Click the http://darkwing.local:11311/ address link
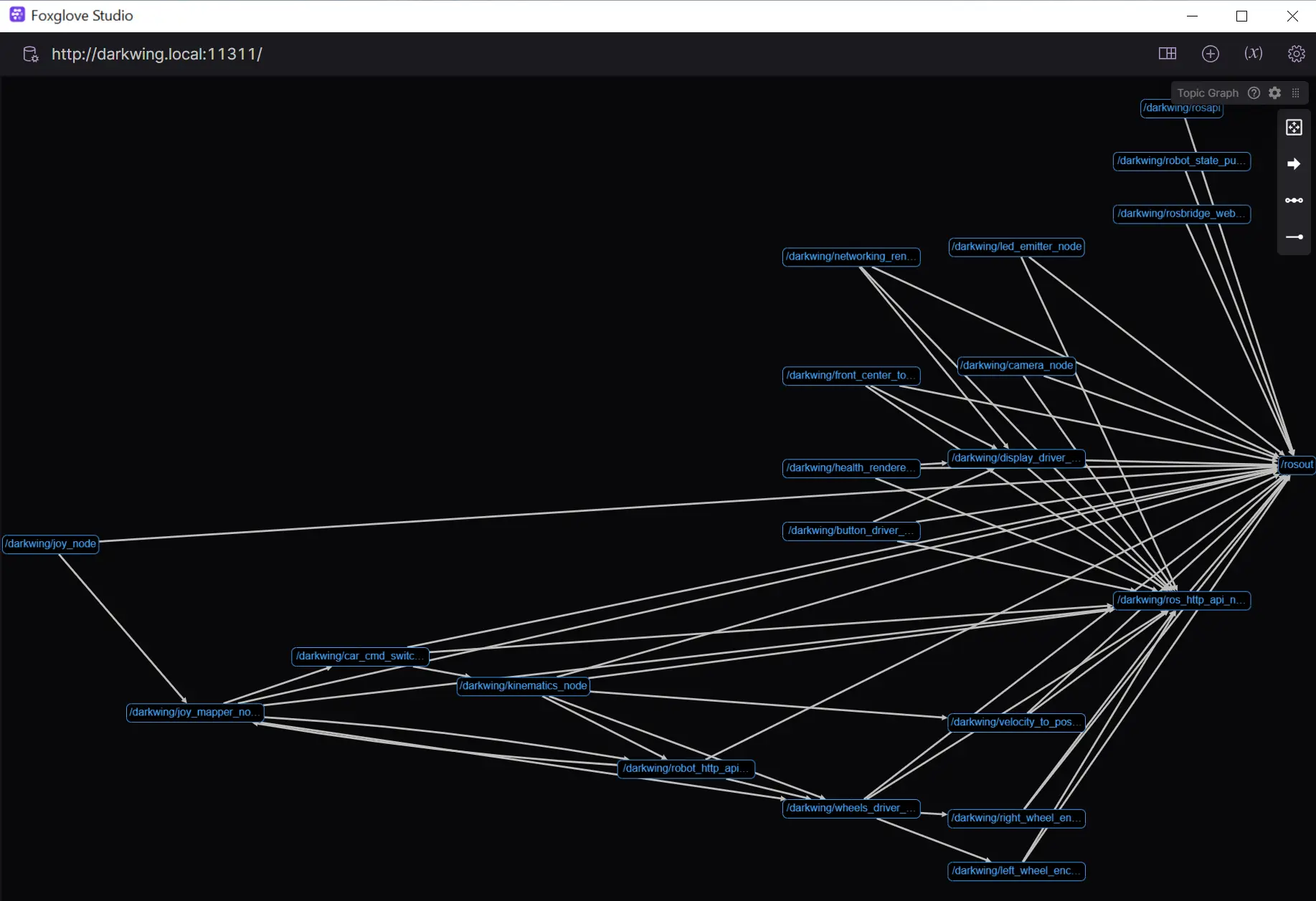This screenshot has width=1316, height=901. coord(157,54)
